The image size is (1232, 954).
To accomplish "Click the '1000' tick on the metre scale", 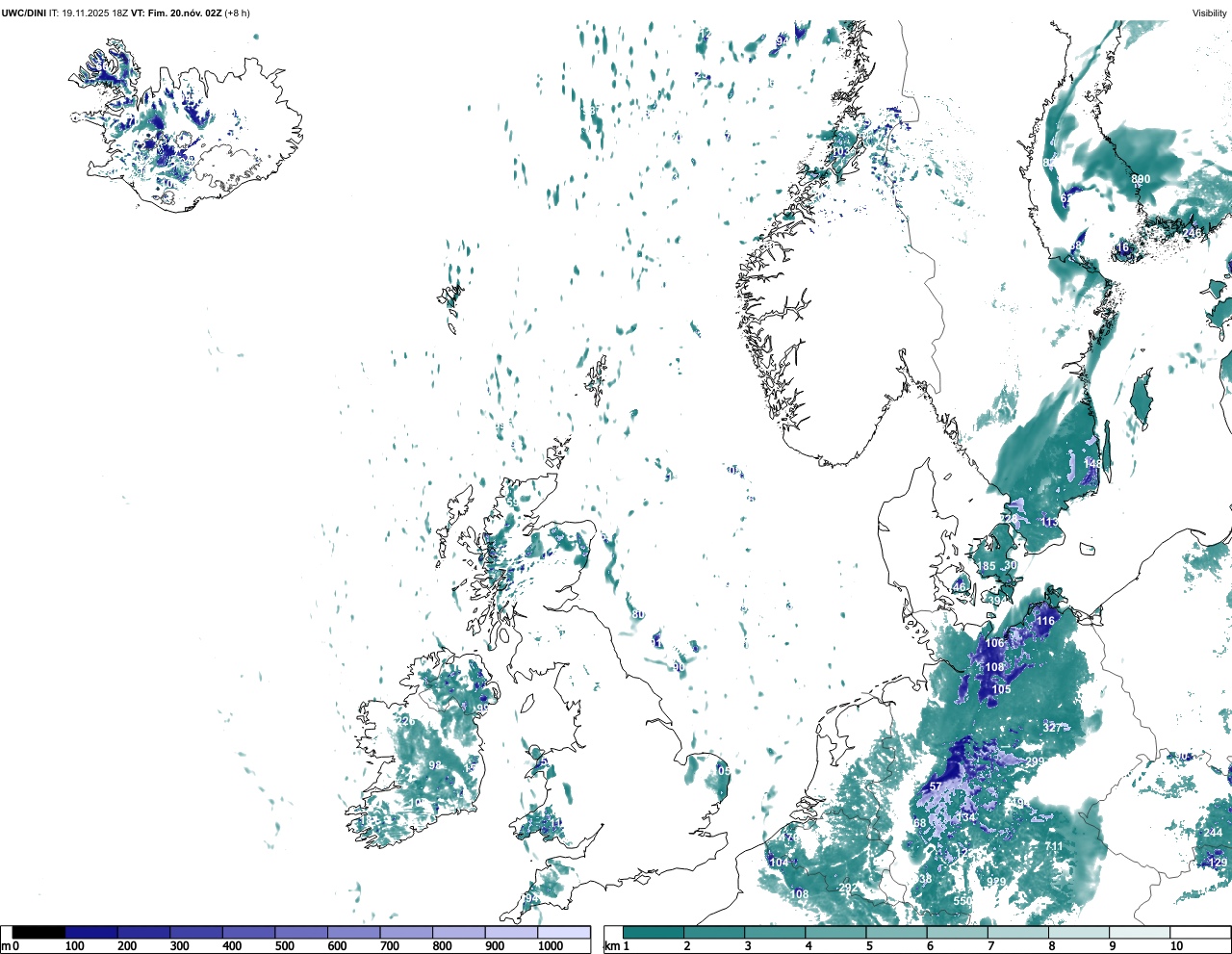I will (551, 946).
